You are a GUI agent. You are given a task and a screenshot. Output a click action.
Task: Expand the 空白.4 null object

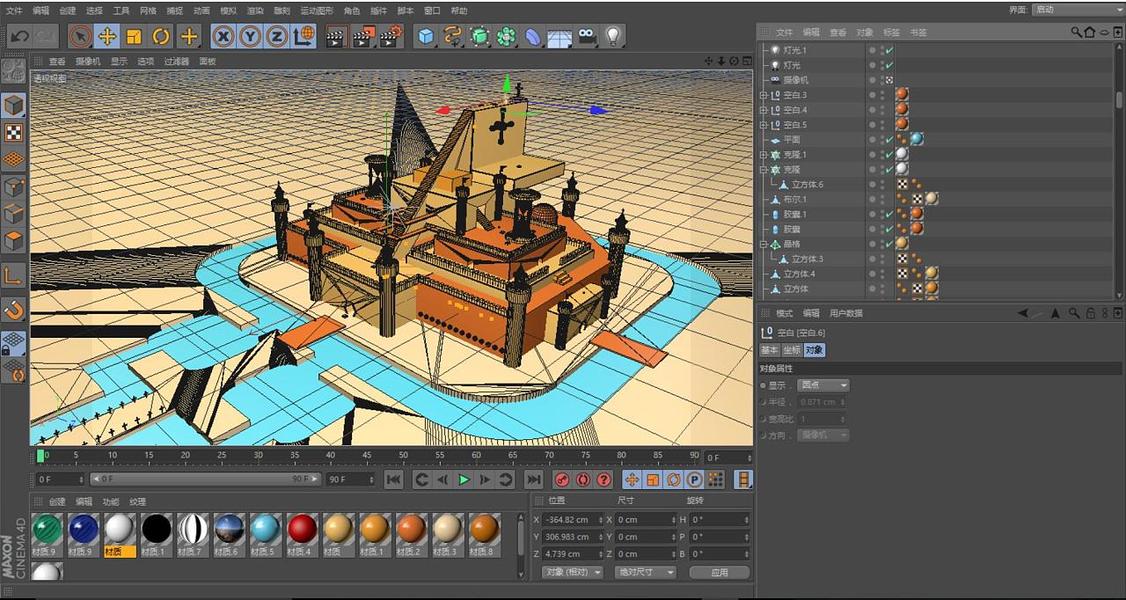764,110
